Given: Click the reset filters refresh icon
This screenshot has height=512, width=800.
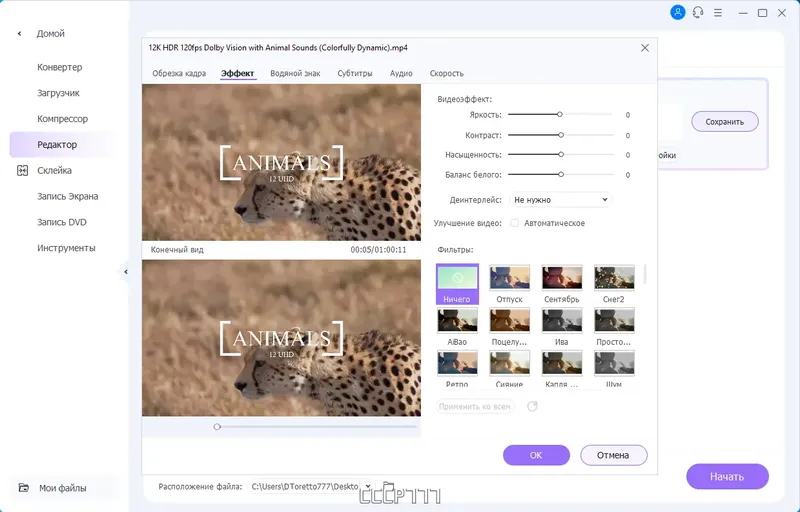Looking at the screenshot, I should coord(532,406).
